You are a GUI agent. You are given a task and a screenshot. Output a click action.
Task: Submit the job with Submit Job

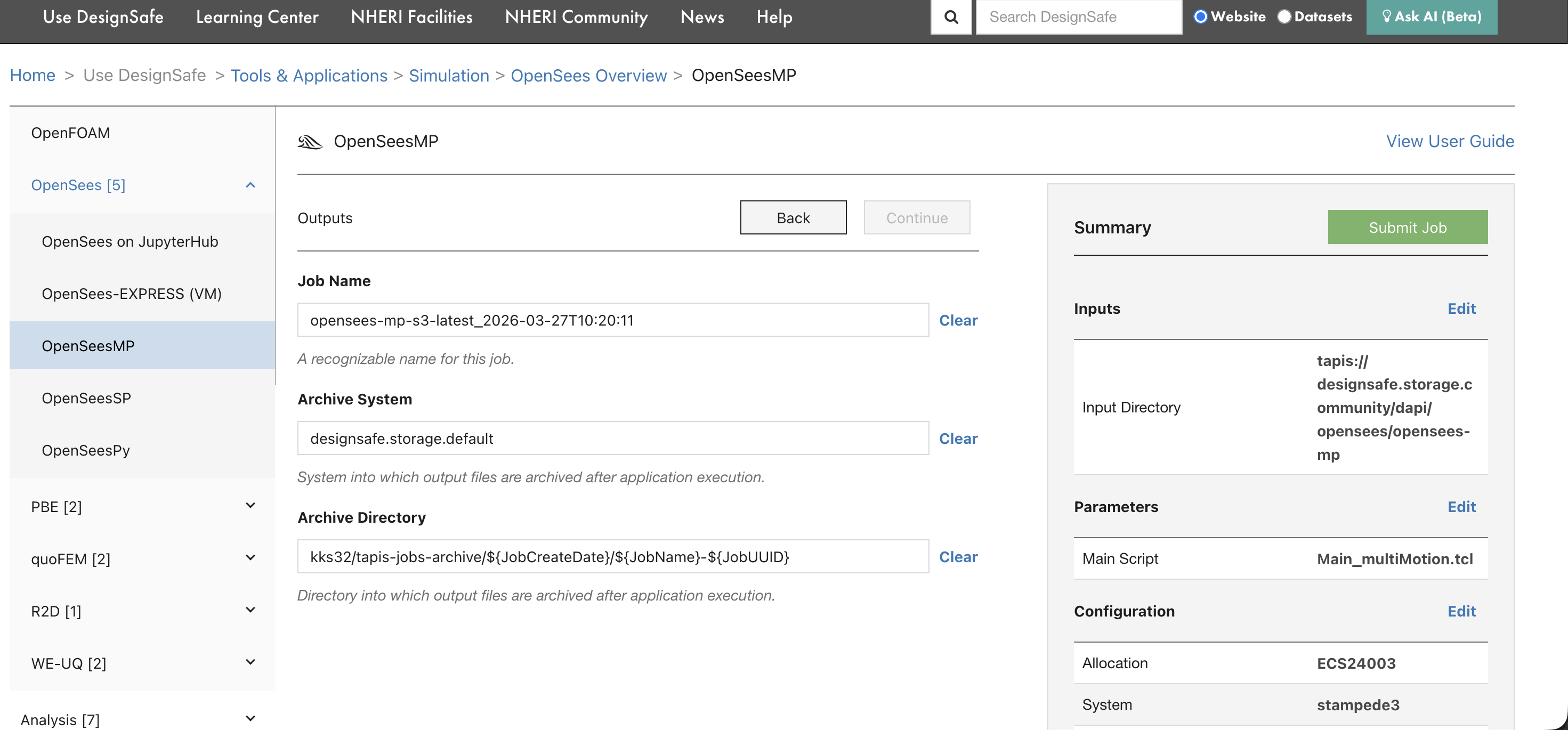pyautogui.click(x=1408, y=228)
